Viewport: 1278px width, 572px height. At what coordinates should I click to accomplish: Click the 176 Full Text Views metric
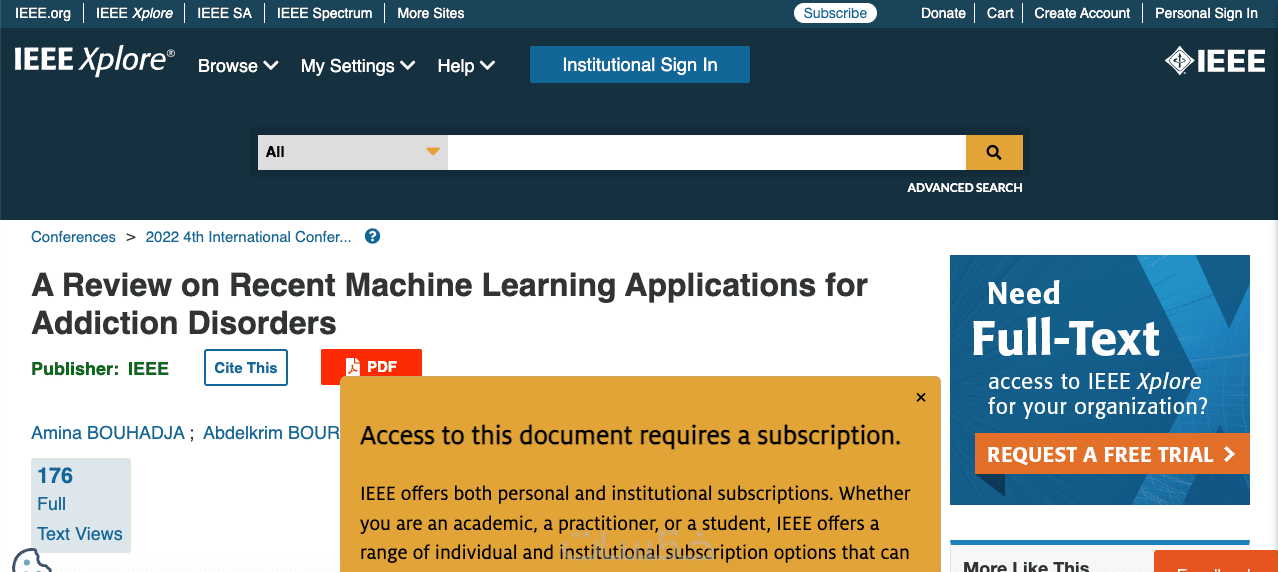tap(80, 505)
